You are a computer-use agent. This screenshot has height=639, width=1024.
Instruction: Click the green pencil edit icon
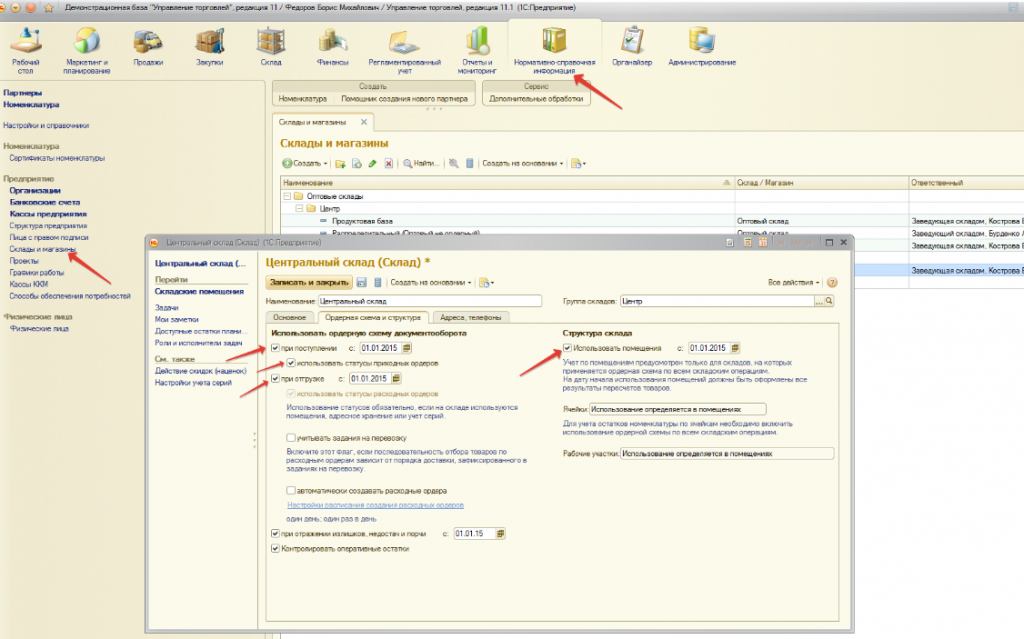(x=372, y=163)
